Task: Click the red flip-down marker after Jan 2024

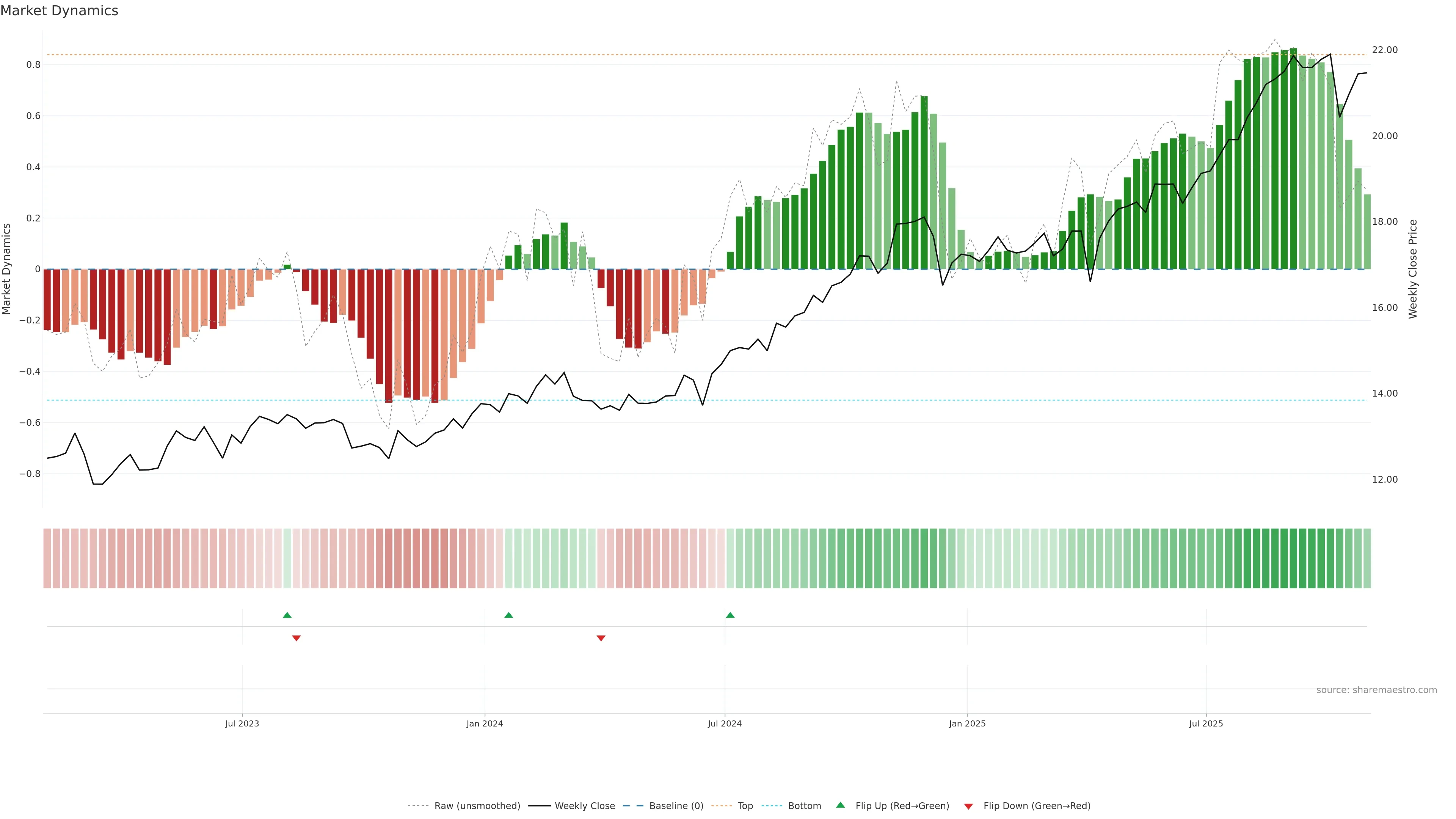Action: tap(601, 638)
